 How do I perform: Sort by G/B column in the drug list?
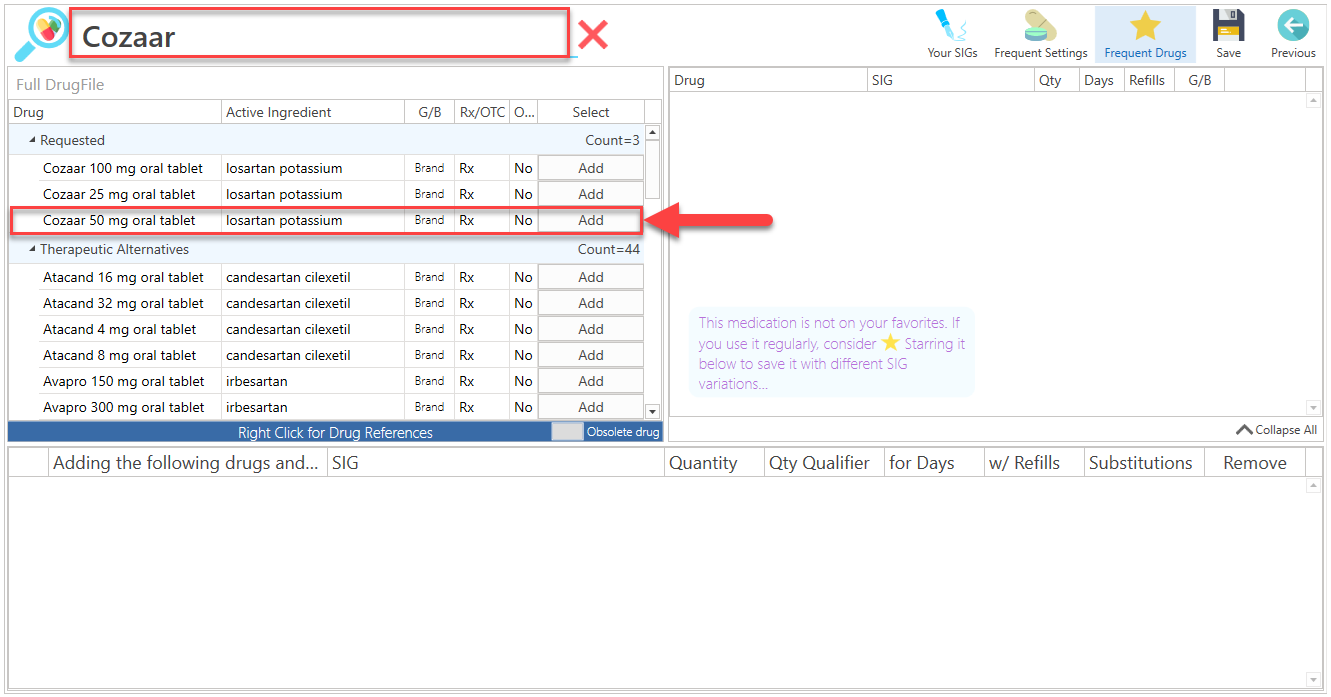click(429, 112)
